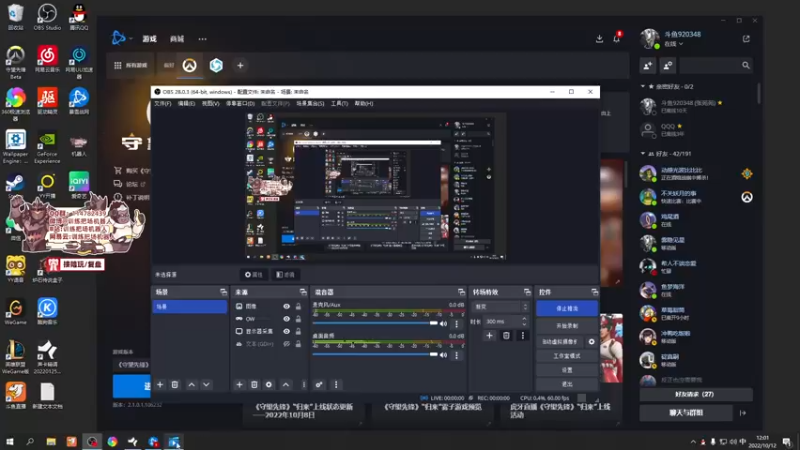The height and width of the screenshot is (450, 800).
Task: Move the selected source up
Action: point(286,385)
